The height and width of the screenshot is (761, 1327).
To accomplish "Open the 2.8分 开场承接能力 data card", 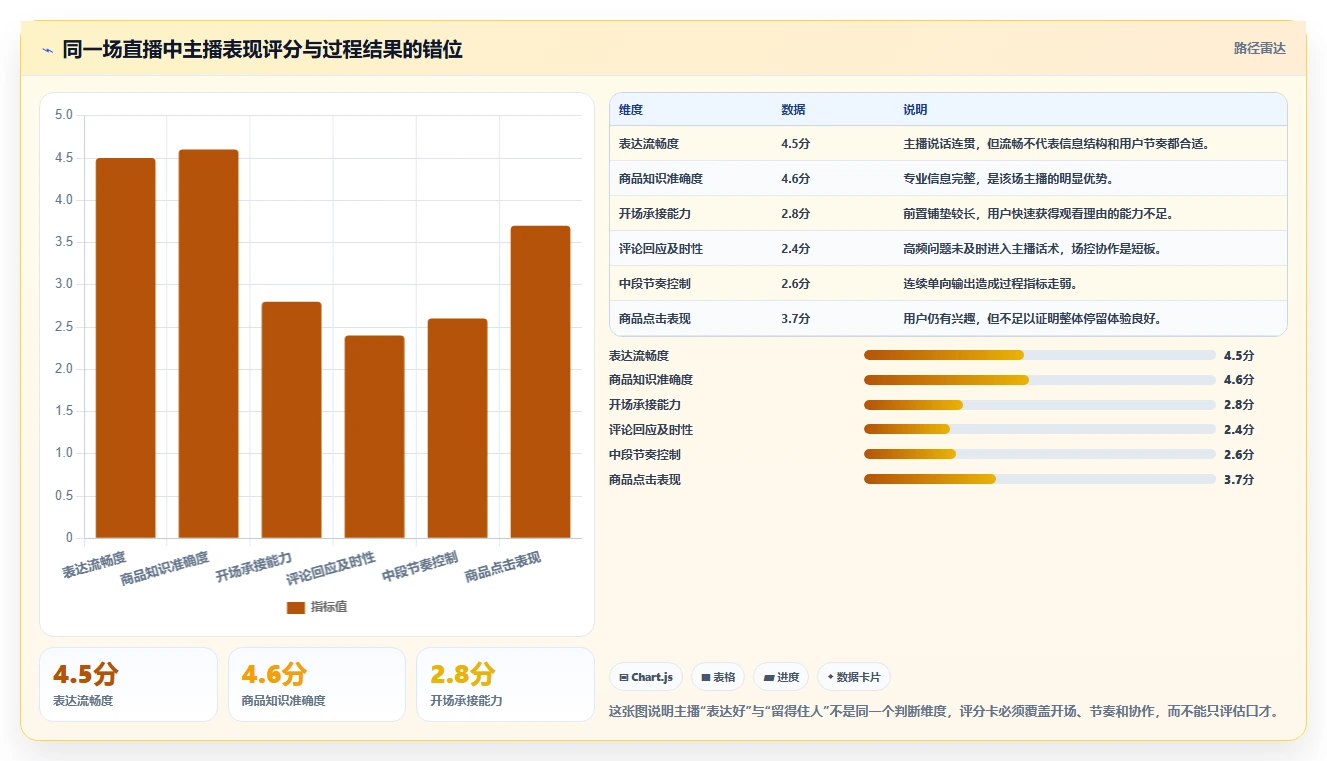I will (505, 684).
